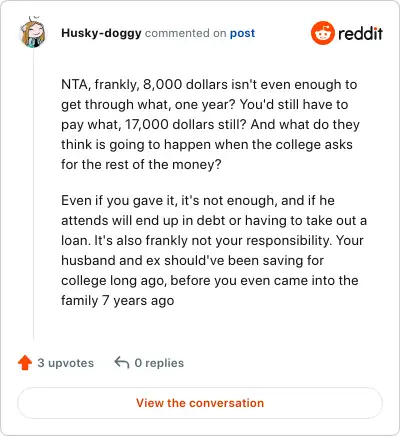Image resolution: width=400 pixels, height=436 pixels.
Task: Click the reddit wordmark text
Action: [x=360, y=34]
